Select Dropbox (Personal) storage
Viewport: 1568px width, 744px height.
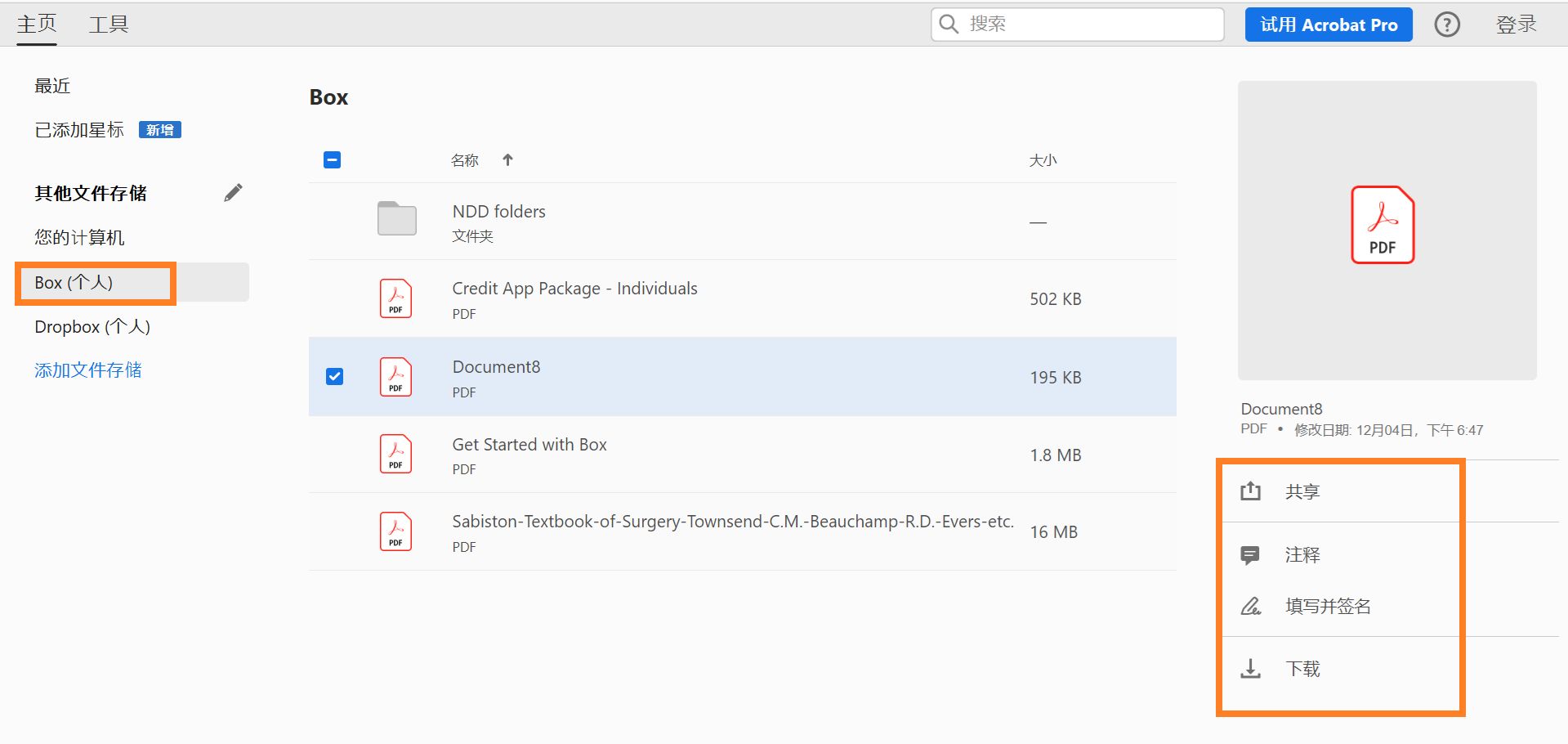point(92,327)
